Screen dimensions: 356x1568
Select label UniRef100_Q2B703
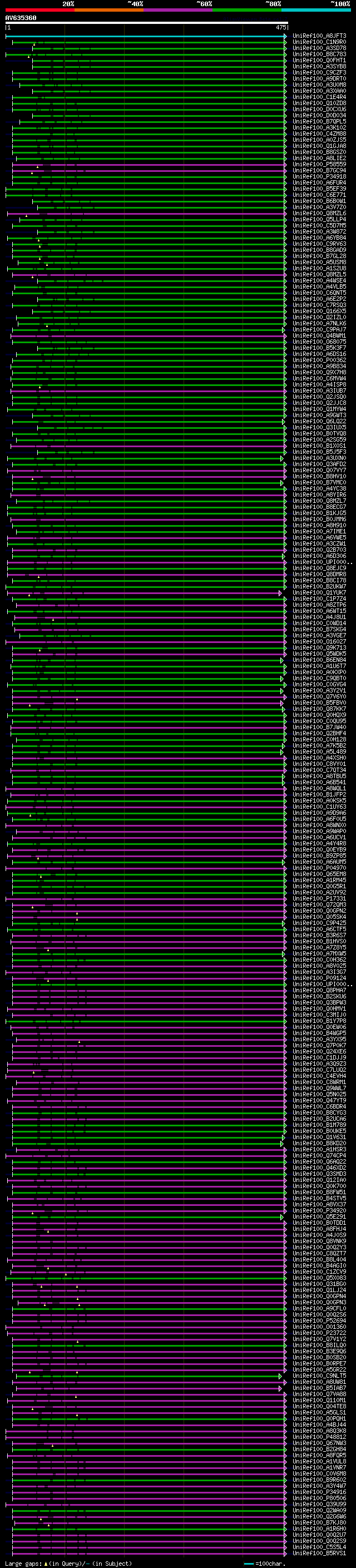coord(319,550)
